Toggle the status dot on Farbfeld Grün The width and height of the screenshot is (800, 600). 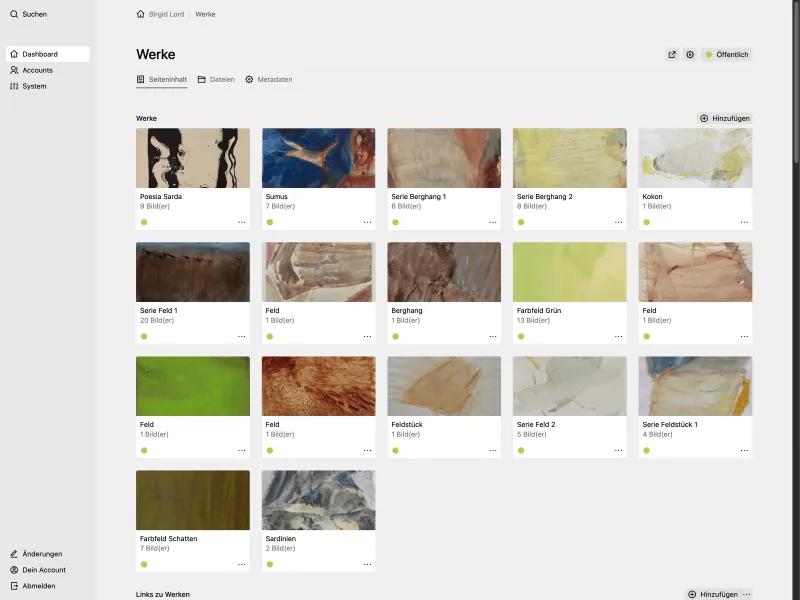520,336
